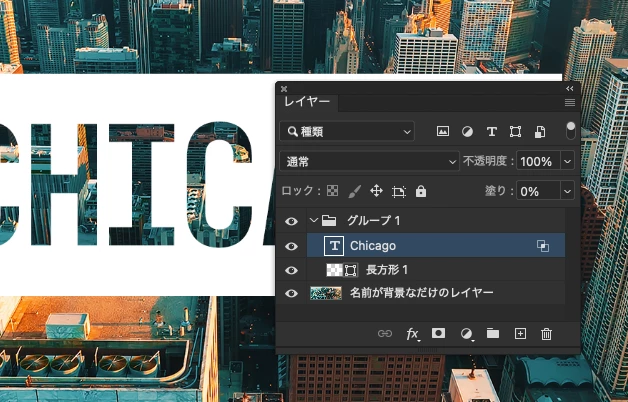Collapse the グループ 1 group chevron
Viewport: 628px width, 402px height.
click(314, 220)
